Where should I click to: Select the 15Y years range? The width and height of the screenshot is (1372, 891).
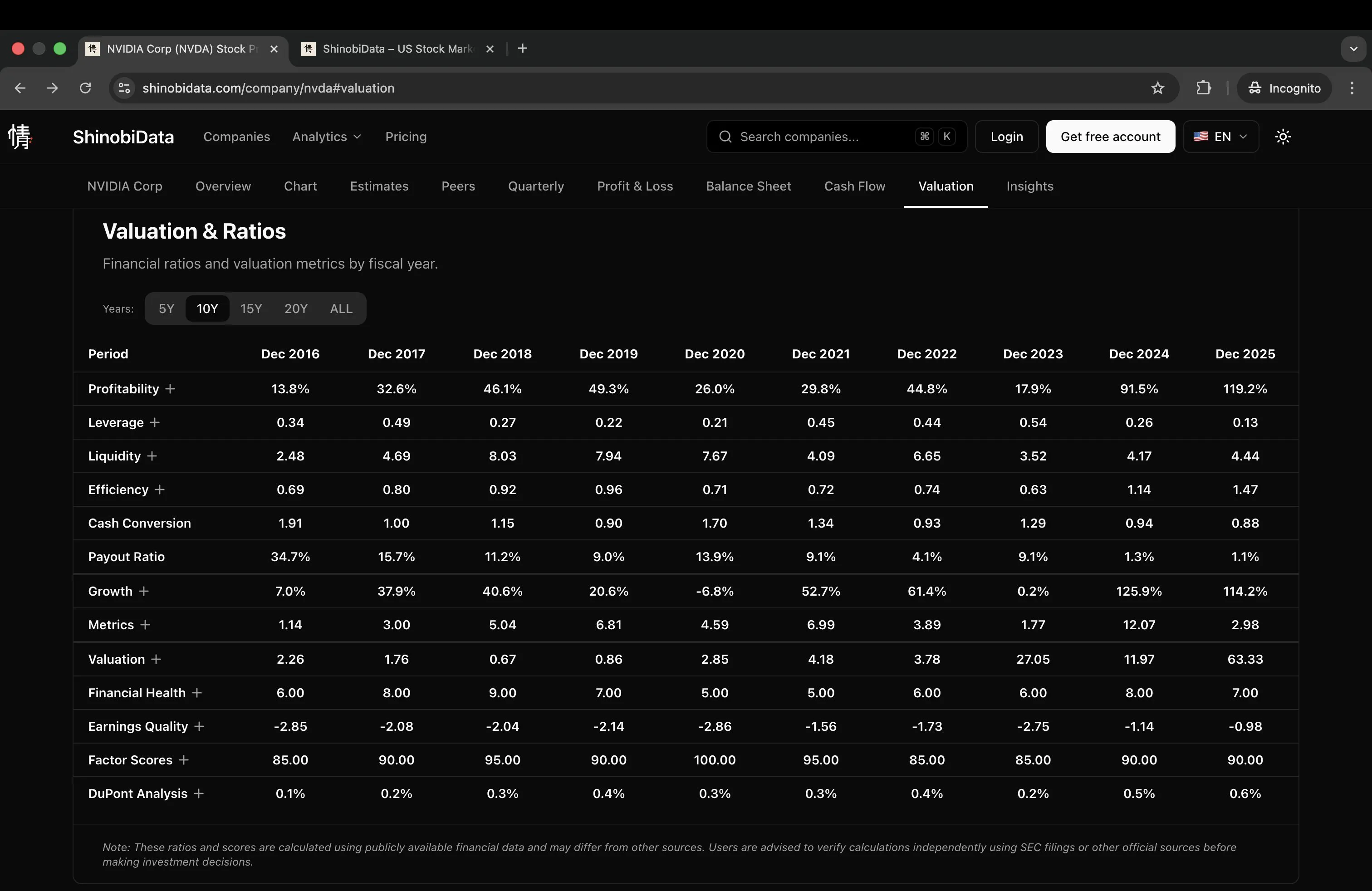tap(251, 308)
